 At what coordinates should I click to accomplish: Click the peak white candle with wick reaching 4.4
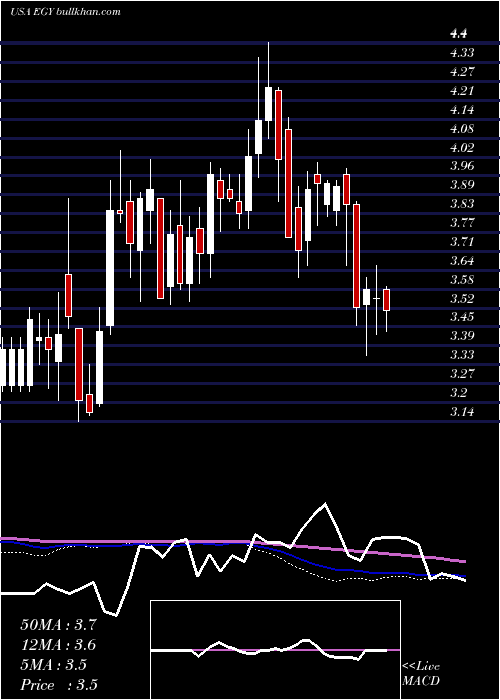268,104
